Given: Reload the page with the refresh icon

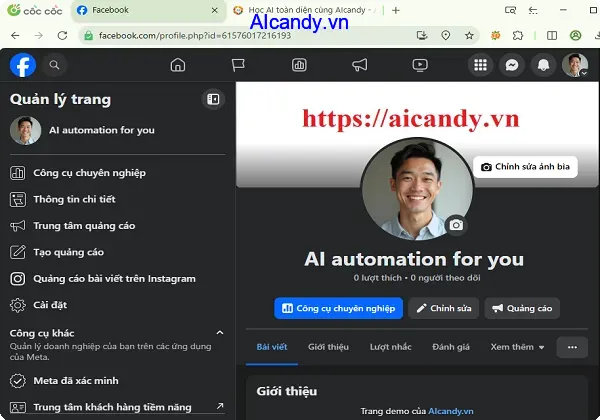Looking at the screenshot, I should coord(62,36).
